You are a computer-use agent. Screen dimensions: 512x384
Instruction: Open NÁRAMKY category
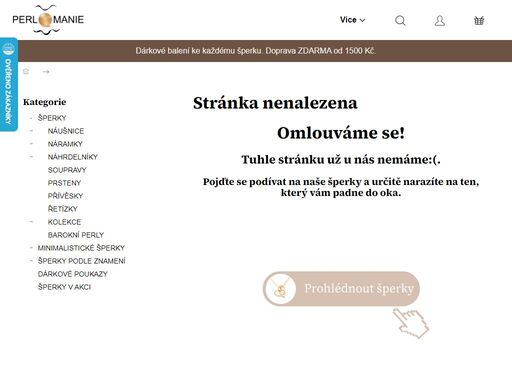coord(65,144)
